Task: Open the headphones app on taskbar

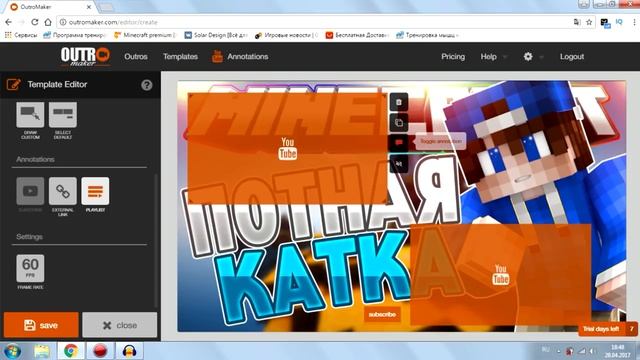Action: point(129,351)
